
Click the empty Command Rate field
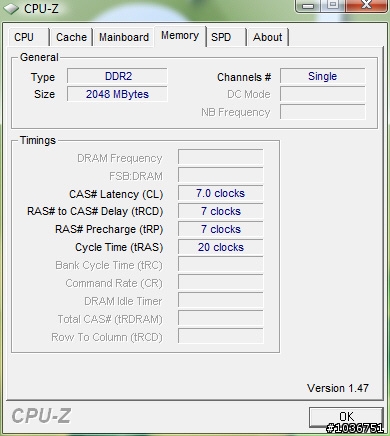coord(221,283)
